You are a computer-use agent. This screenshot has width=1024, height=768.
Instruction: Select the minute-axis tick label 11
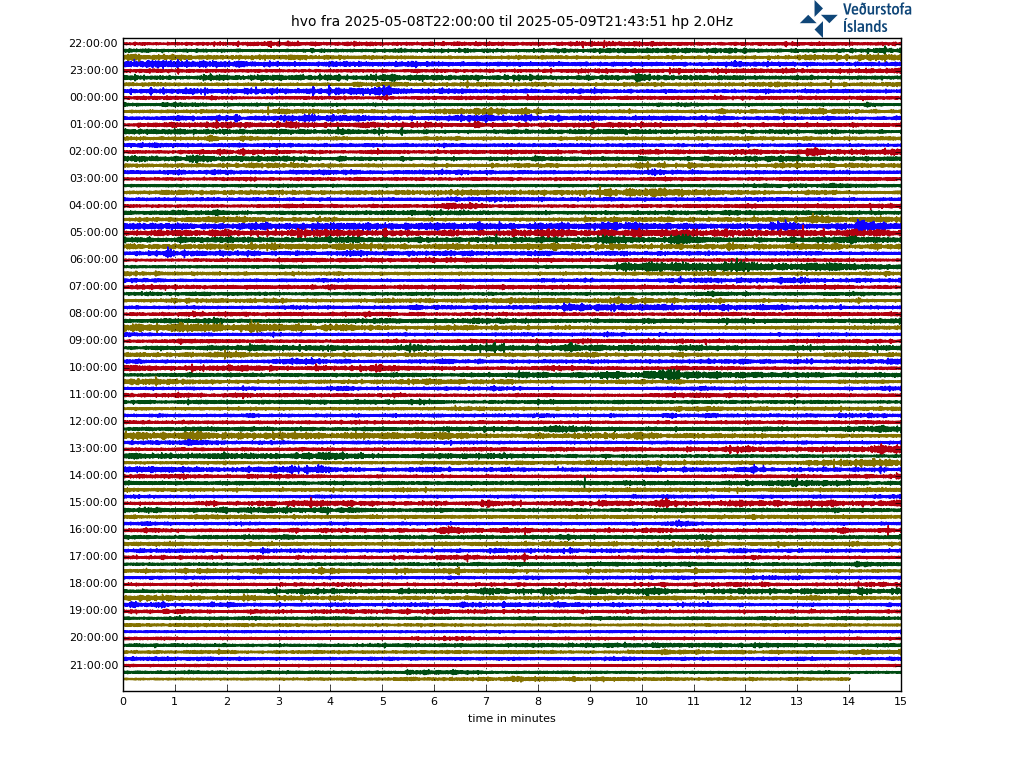point(694,701)
